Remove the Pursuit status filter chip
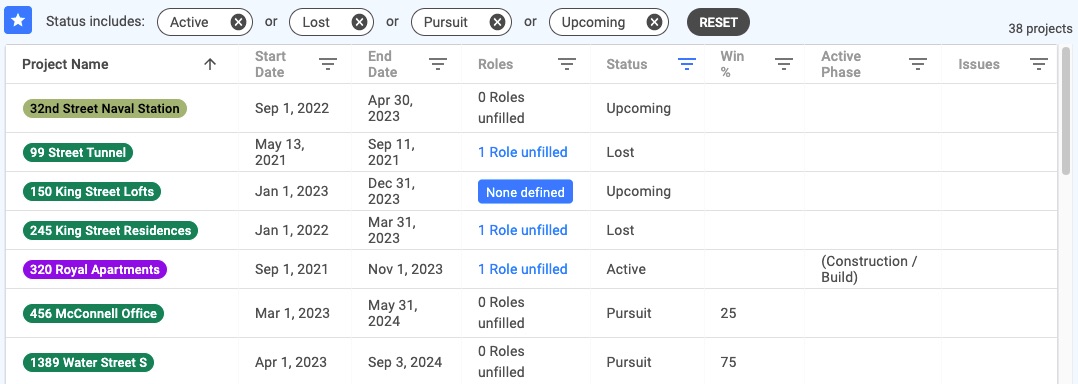This screenshot has width=1078, height=384. coord(497,22)
